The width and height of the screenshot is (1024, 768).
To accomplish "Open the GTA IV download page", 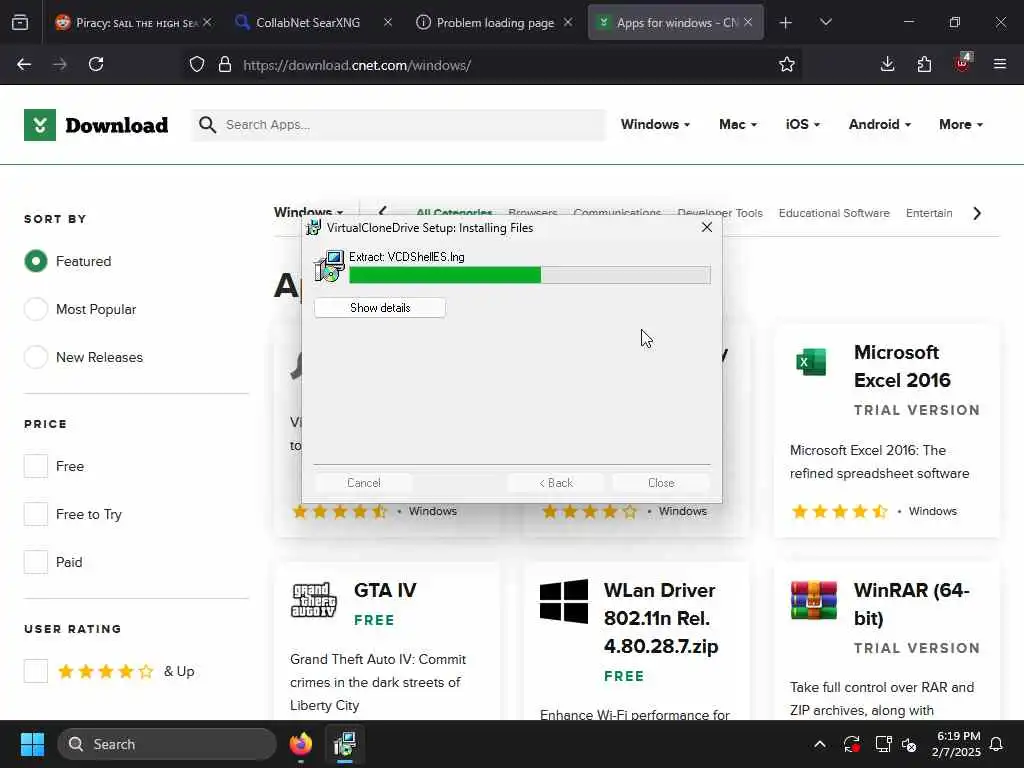I will (385, 590).
